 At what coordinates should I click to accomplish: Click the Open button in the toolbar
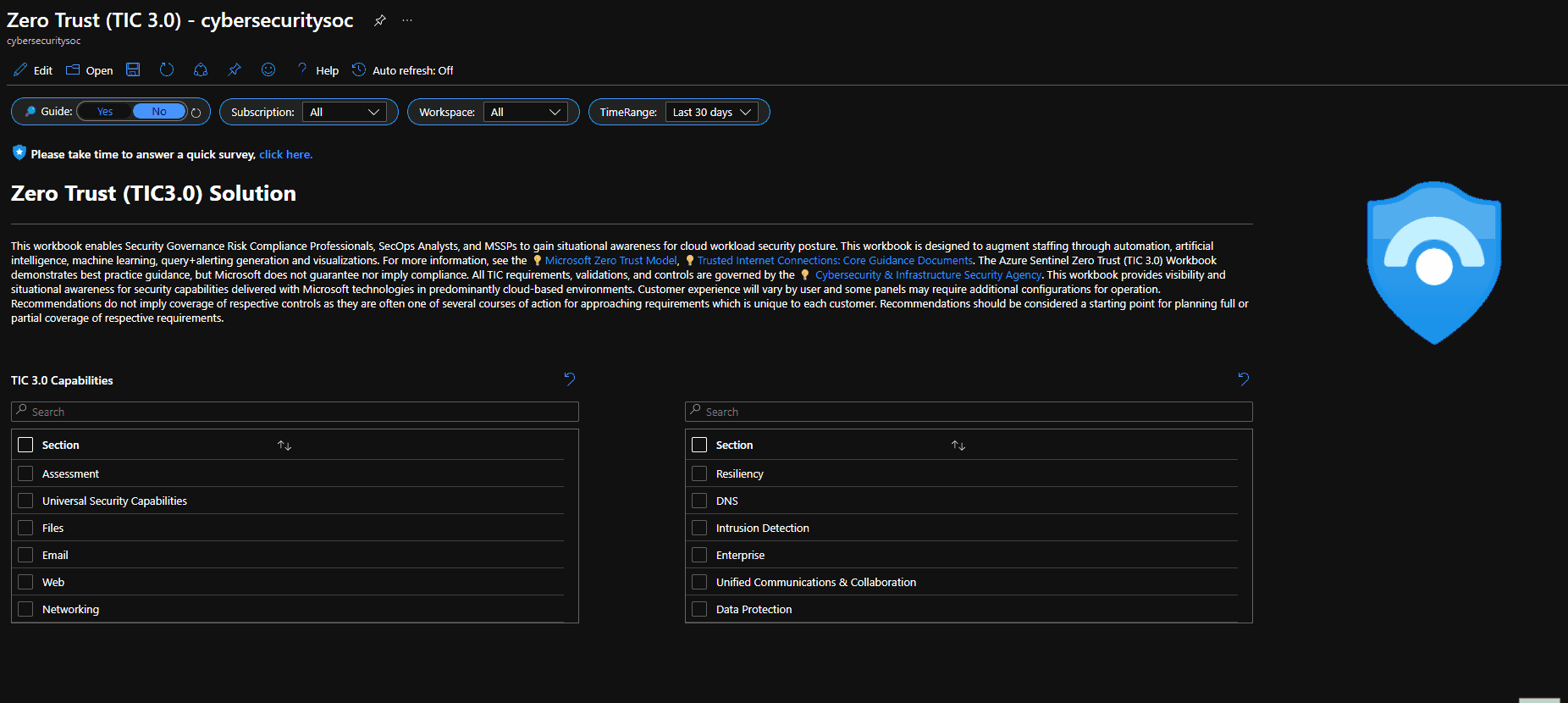[x=90, y=70]
